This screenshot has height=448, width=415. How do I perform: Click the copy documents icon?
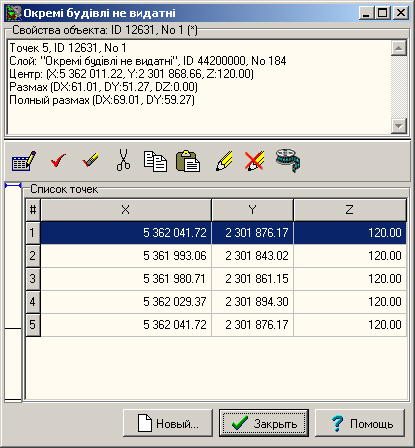155,161
